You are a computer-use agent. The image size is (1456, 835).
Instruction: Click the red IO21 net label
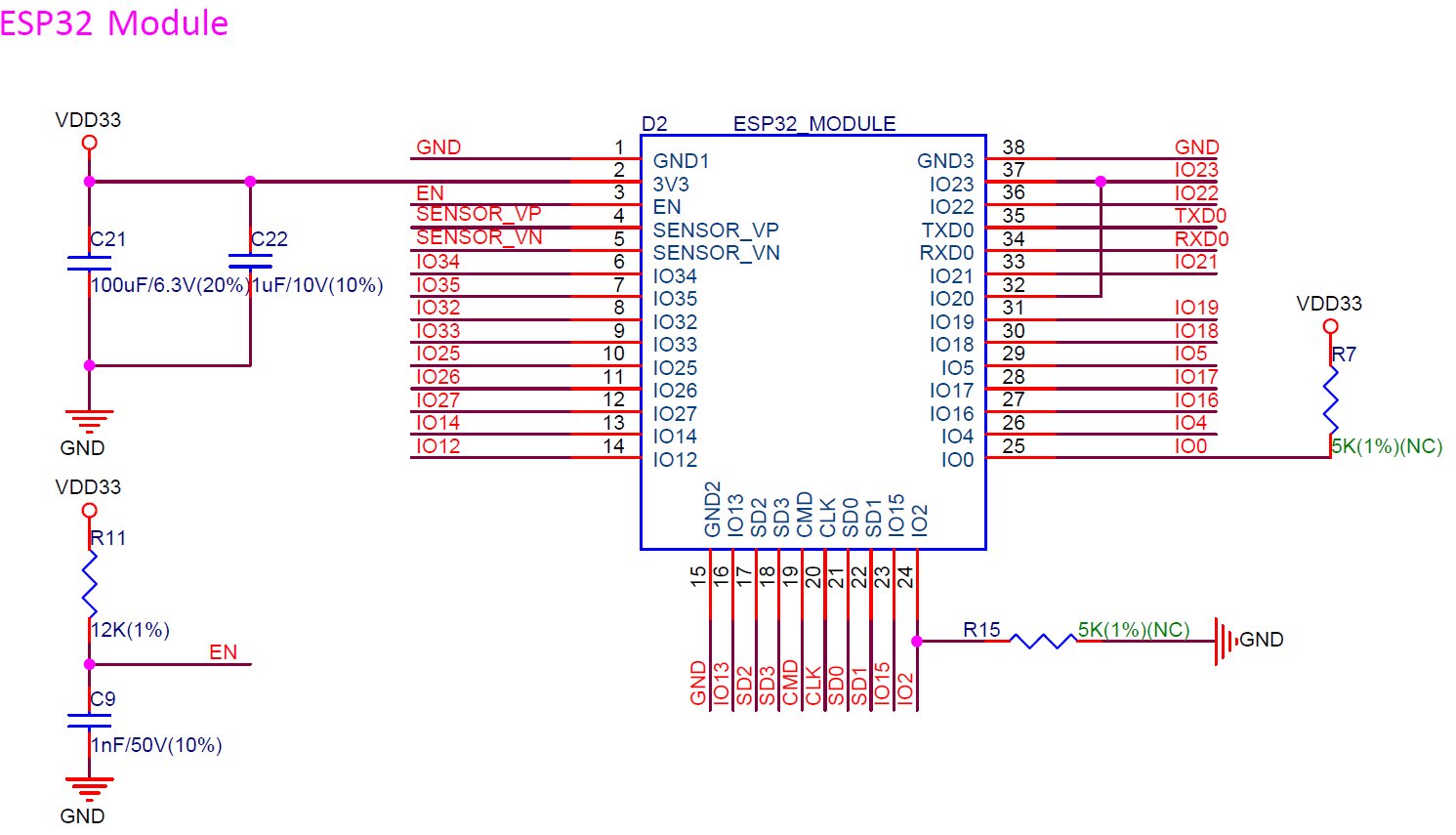[1196, 262]
